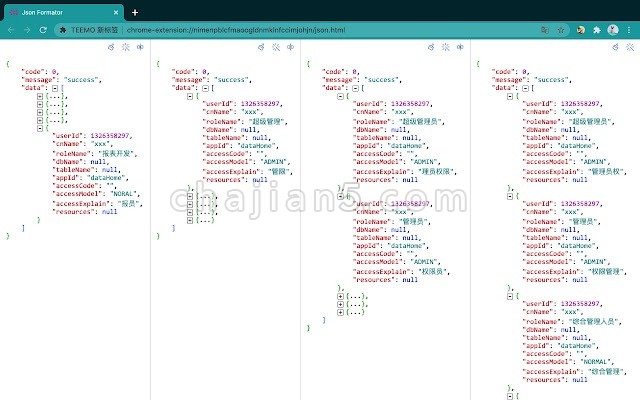640x400 pixels.
Task: Bookmark this page with the star icon
Action: click(561, 30)
